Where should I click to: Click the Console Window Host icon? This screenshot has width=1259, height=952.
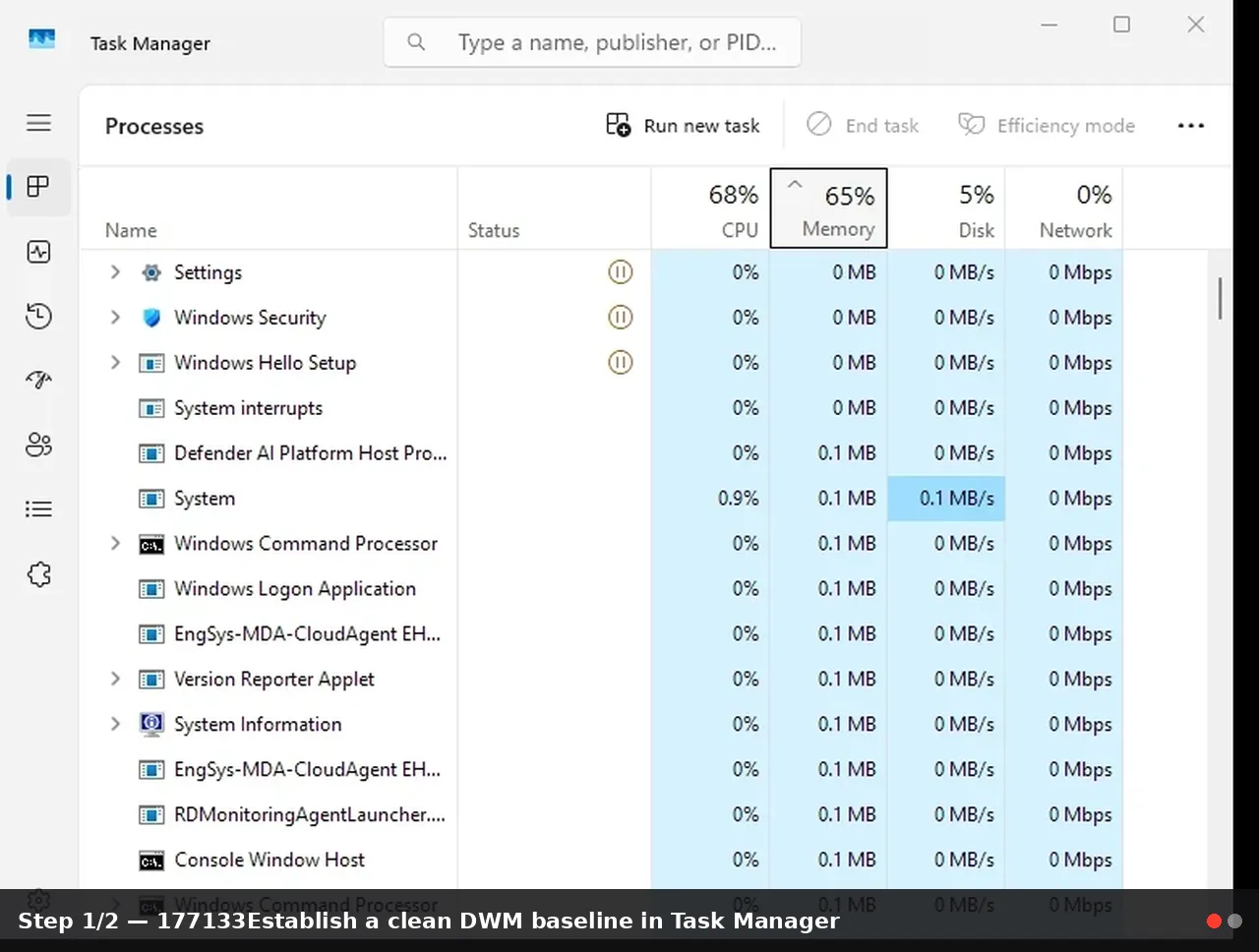pyautogui.click(x=151, y=861)
